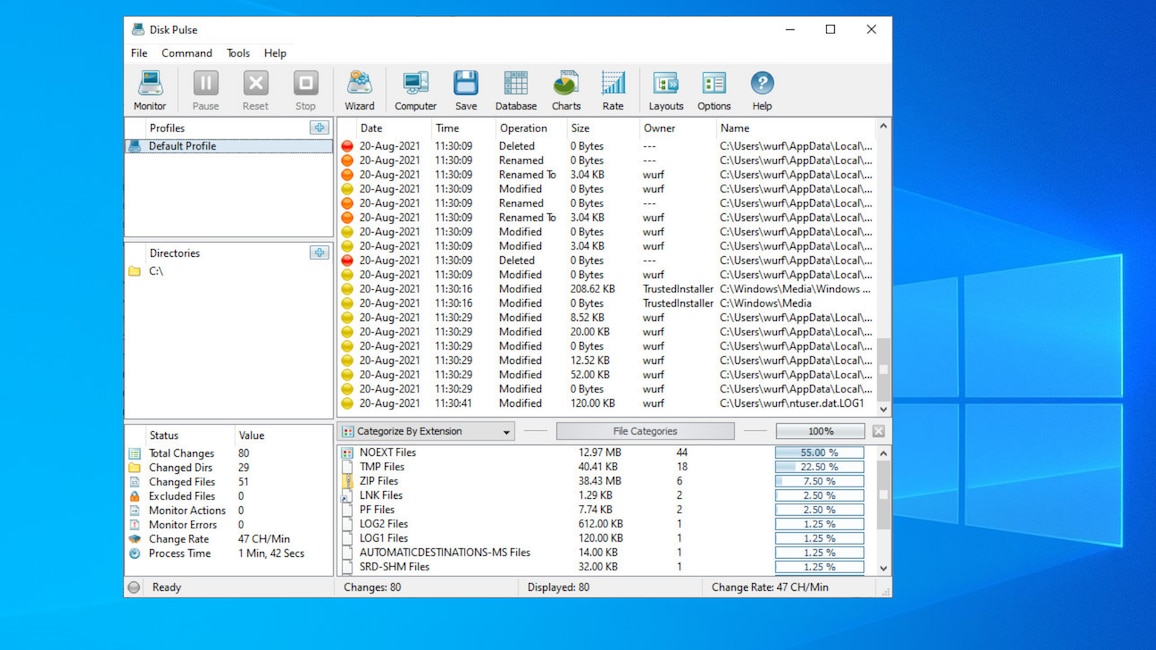Open the Database toolbar icon
The width and height of the screenshot is (1156, 650).
[515, 90]
